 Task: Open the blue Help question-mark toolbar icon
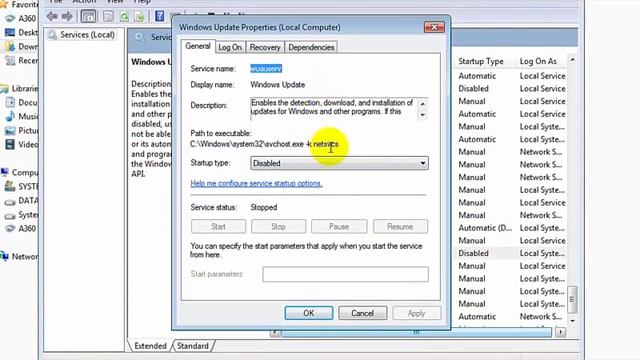coord(160,16)
